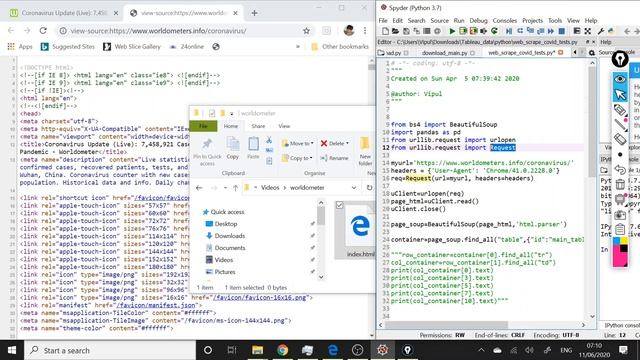Open the Move to dropdown in Explorer

click(298, 143)
